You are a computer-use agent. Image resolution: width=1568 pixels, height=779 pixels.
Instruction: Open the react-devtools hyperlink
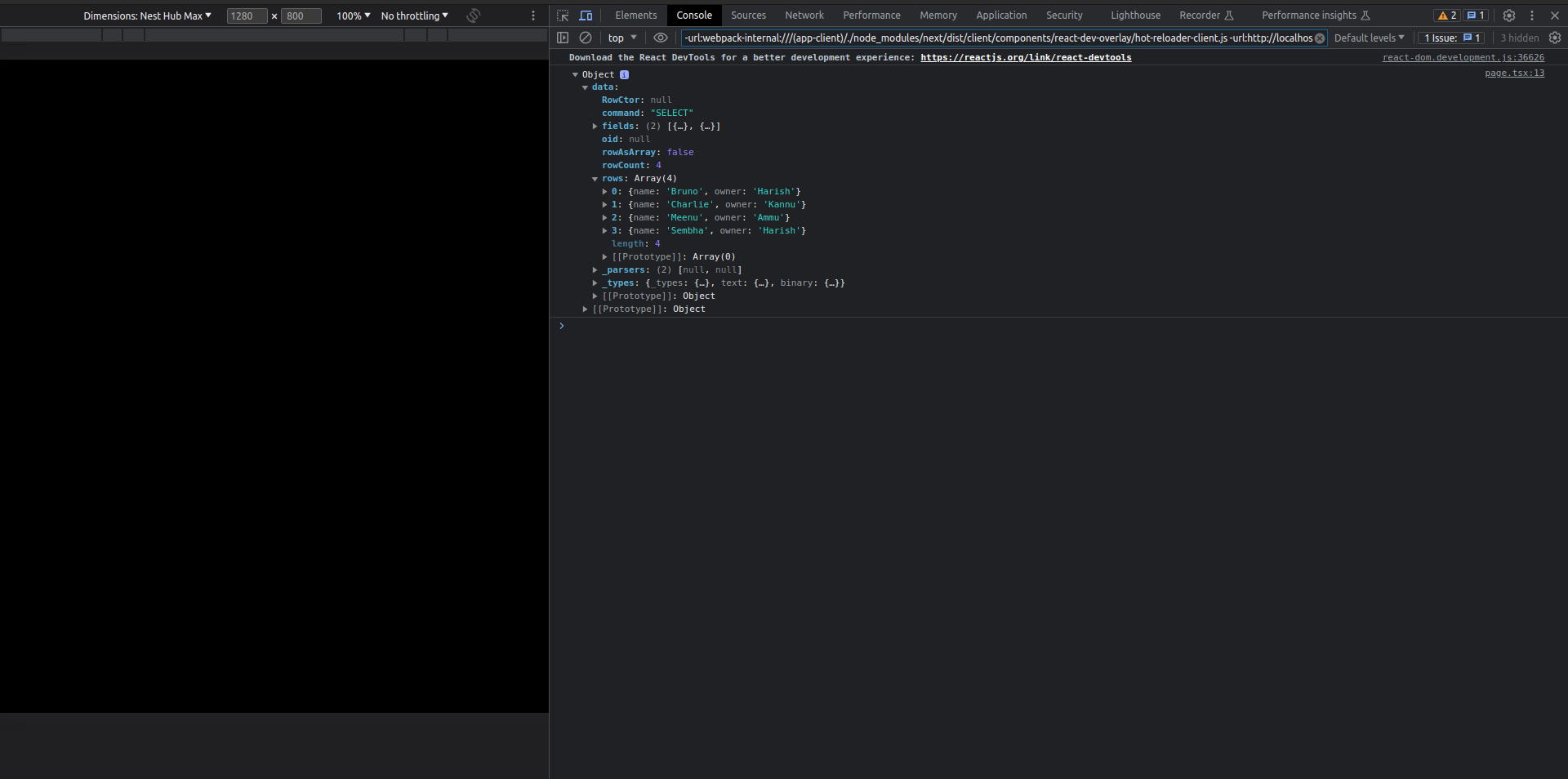click(x=1026, y=58)
